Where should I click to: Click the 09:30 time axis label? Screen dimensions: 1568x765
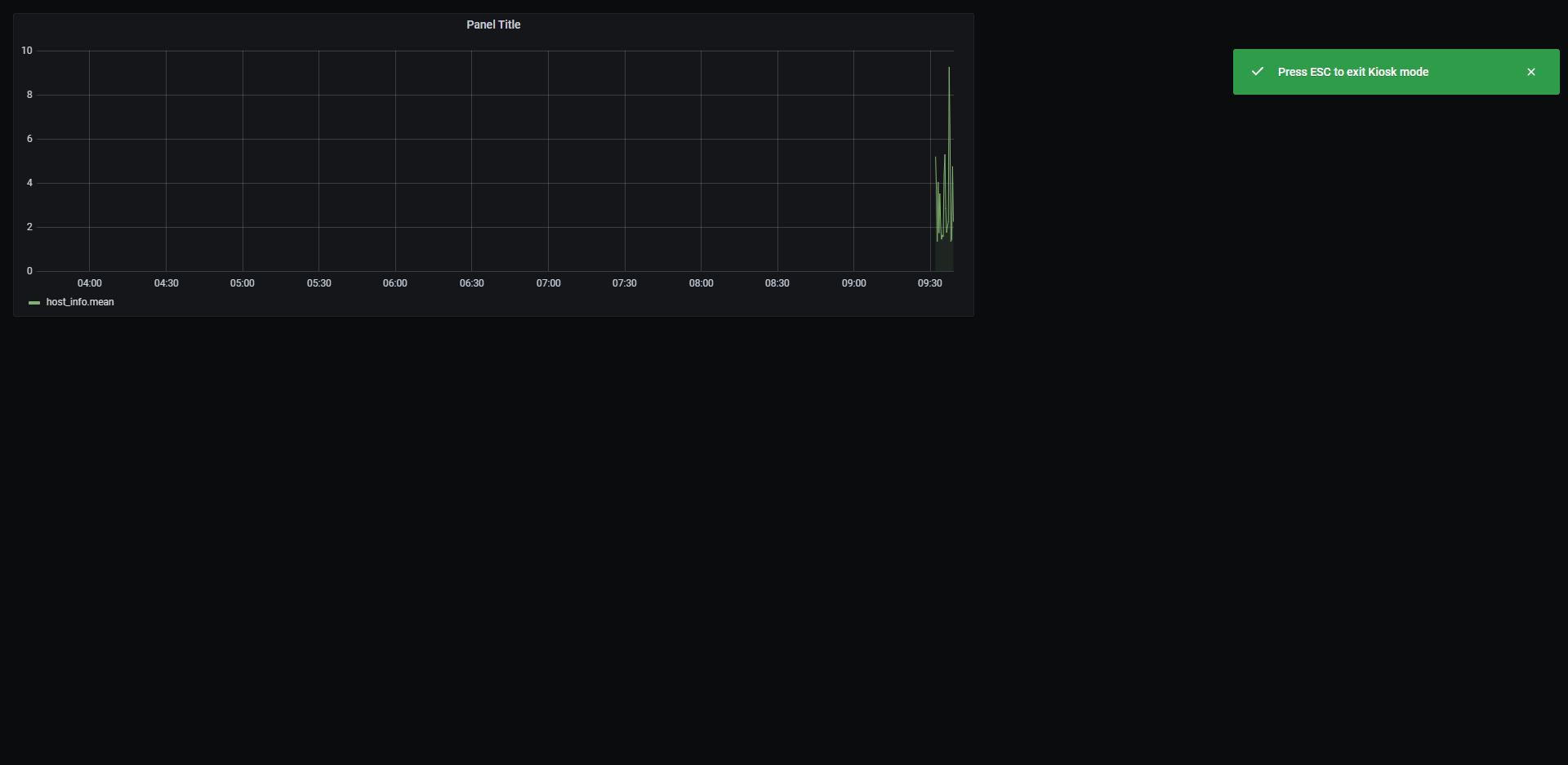931,283
